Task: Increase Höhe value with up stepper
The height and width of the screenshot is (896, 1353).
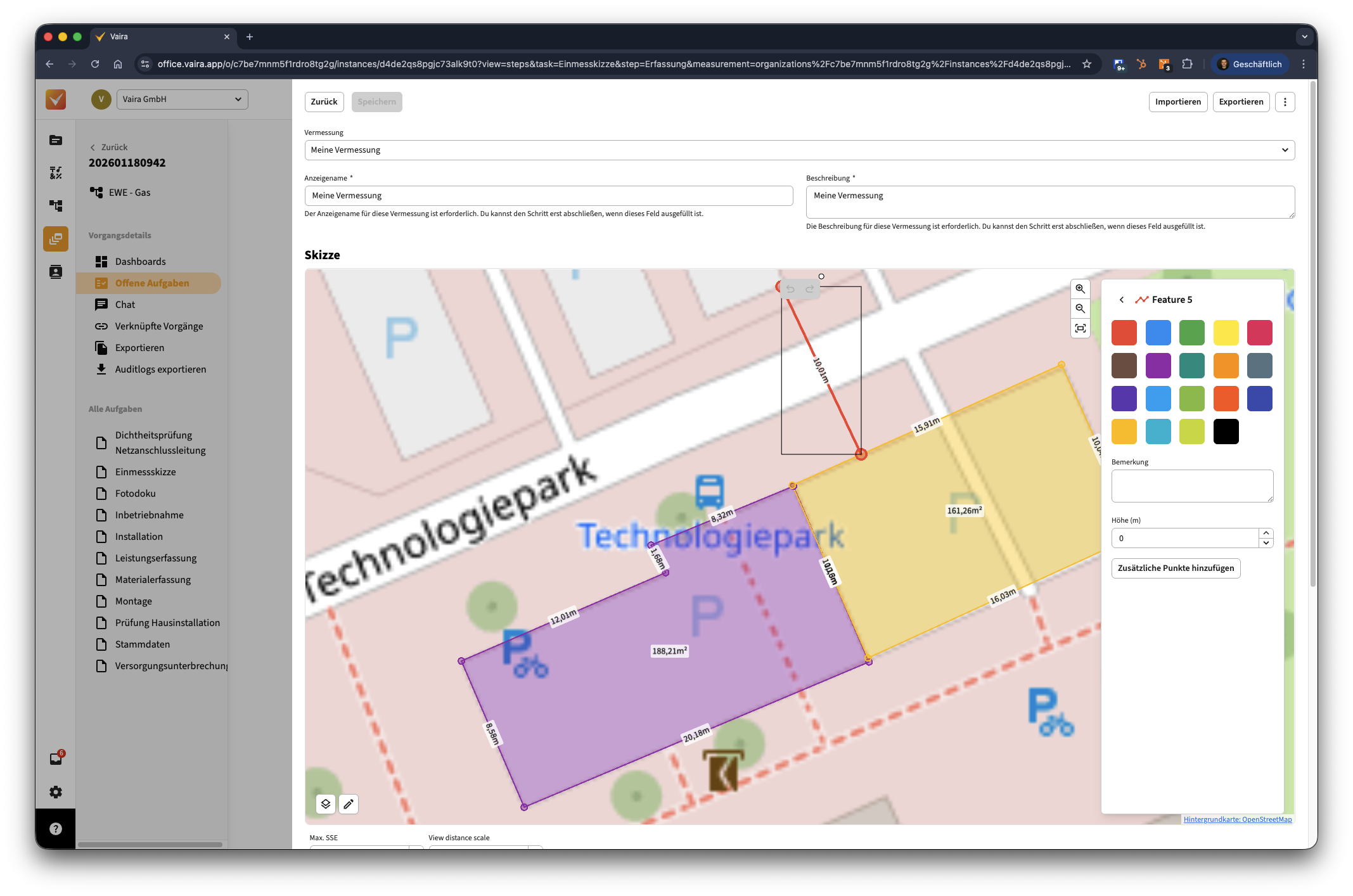Action: point(1266,534)
